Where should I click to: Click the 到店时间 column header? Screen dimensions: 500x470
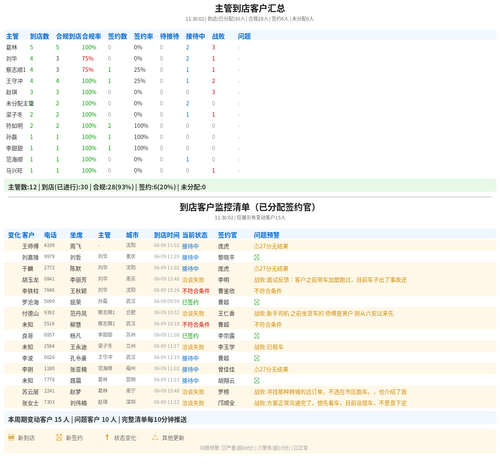(167, 235)
